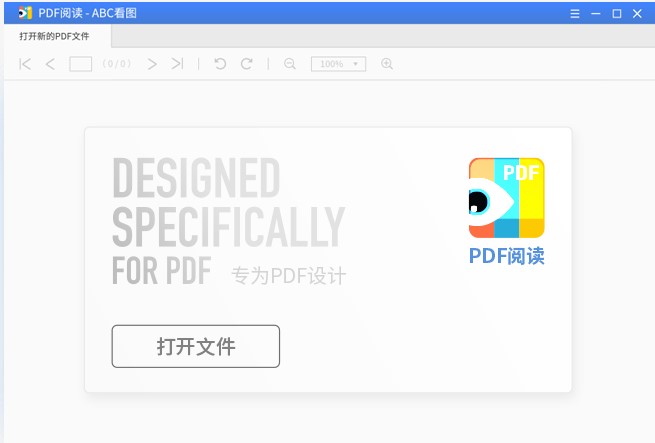
Task: Close the PDF阅读 window
Action: point(637,13)
